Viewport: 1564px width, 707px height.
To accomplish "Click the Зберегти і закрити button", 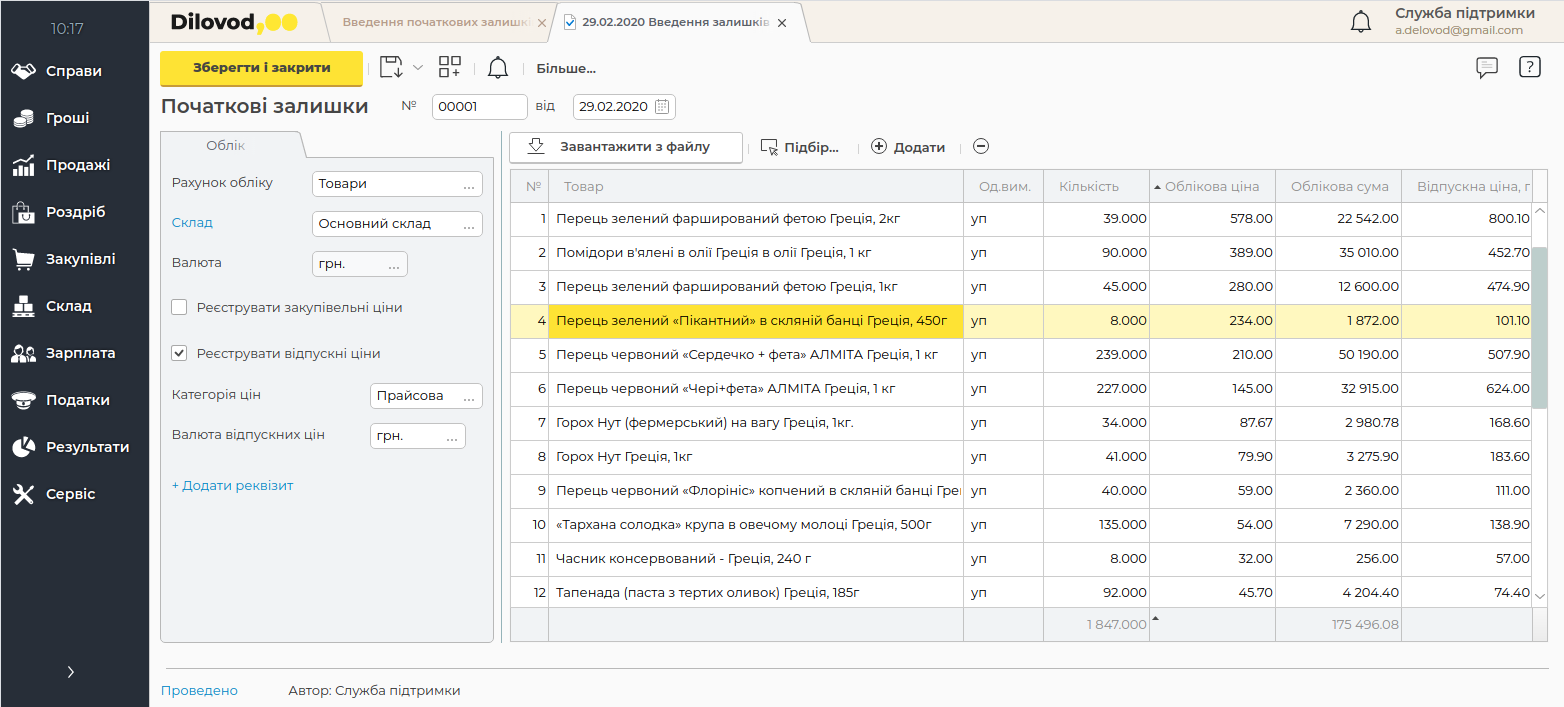I will pyautogui.click(x=261, y=68).
